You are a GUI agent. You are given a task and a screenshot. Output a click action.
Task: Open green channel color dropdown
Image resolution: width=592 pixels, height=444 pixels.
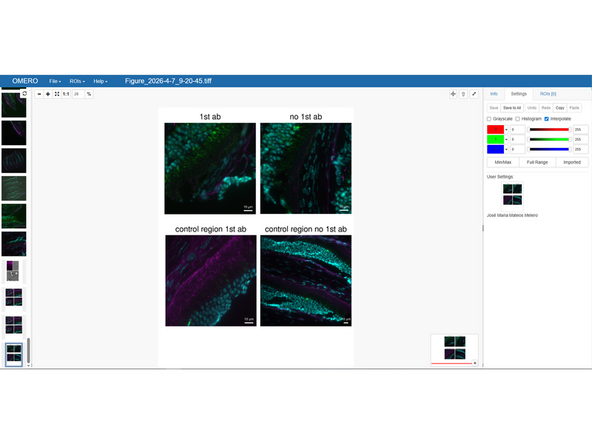click(x=506, y=139)
